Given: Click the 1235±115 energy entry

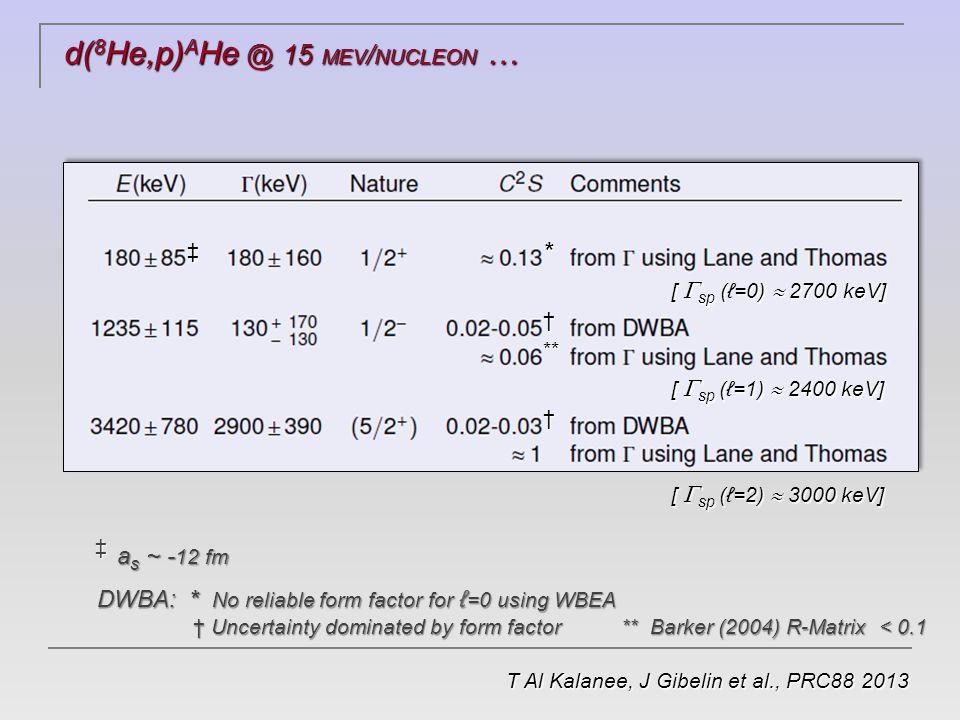Looking at the screenshot, I should point(144,329).
